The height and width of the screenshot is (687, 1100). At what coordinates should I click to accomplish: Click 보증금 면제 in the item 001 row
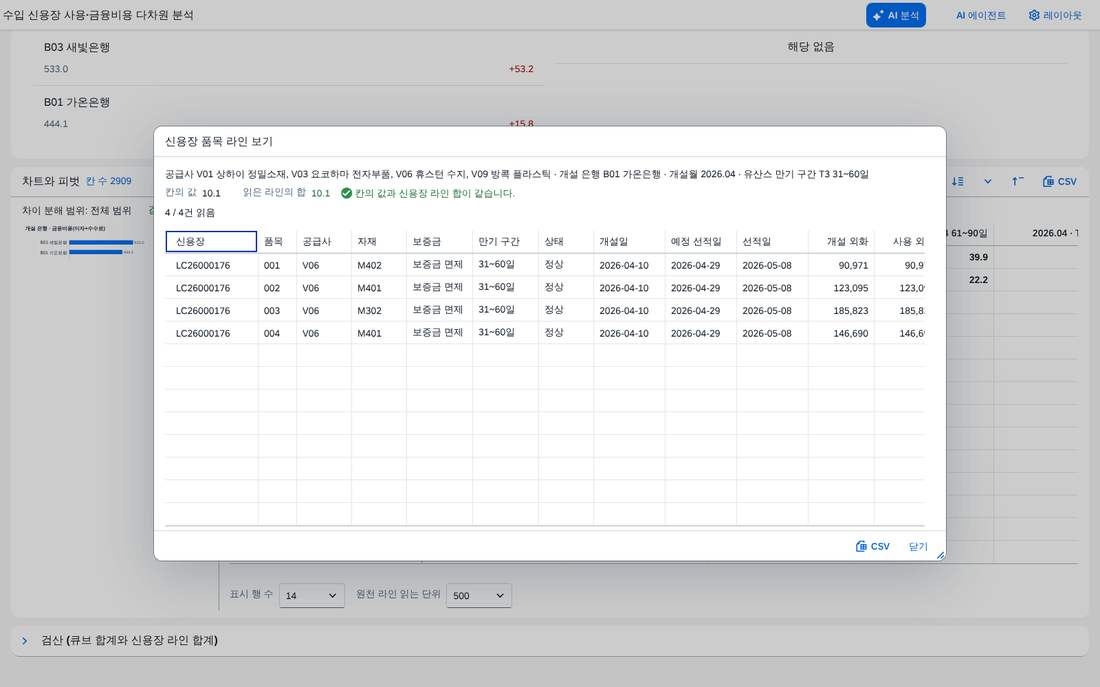(x=439, y=265)
